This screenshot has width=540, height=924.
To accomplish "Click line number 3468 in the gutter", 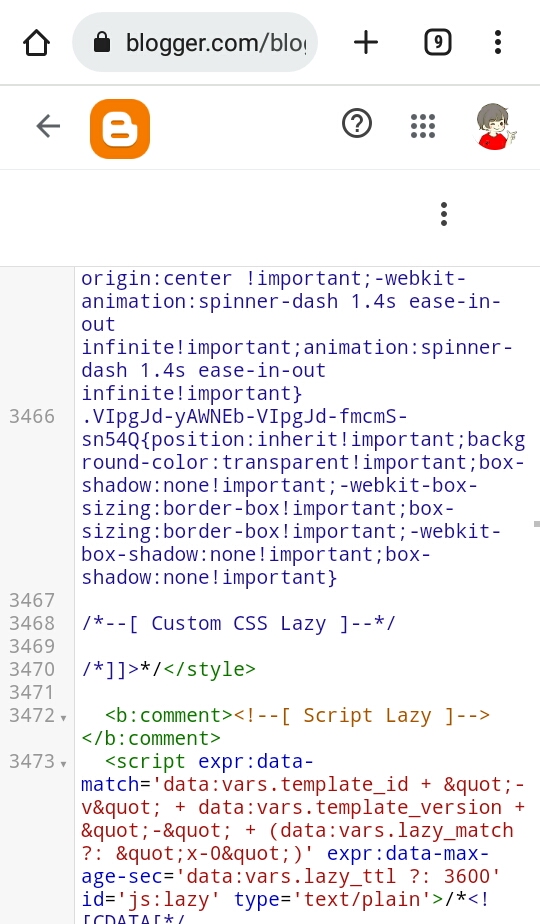I will [x=32, y=623].
